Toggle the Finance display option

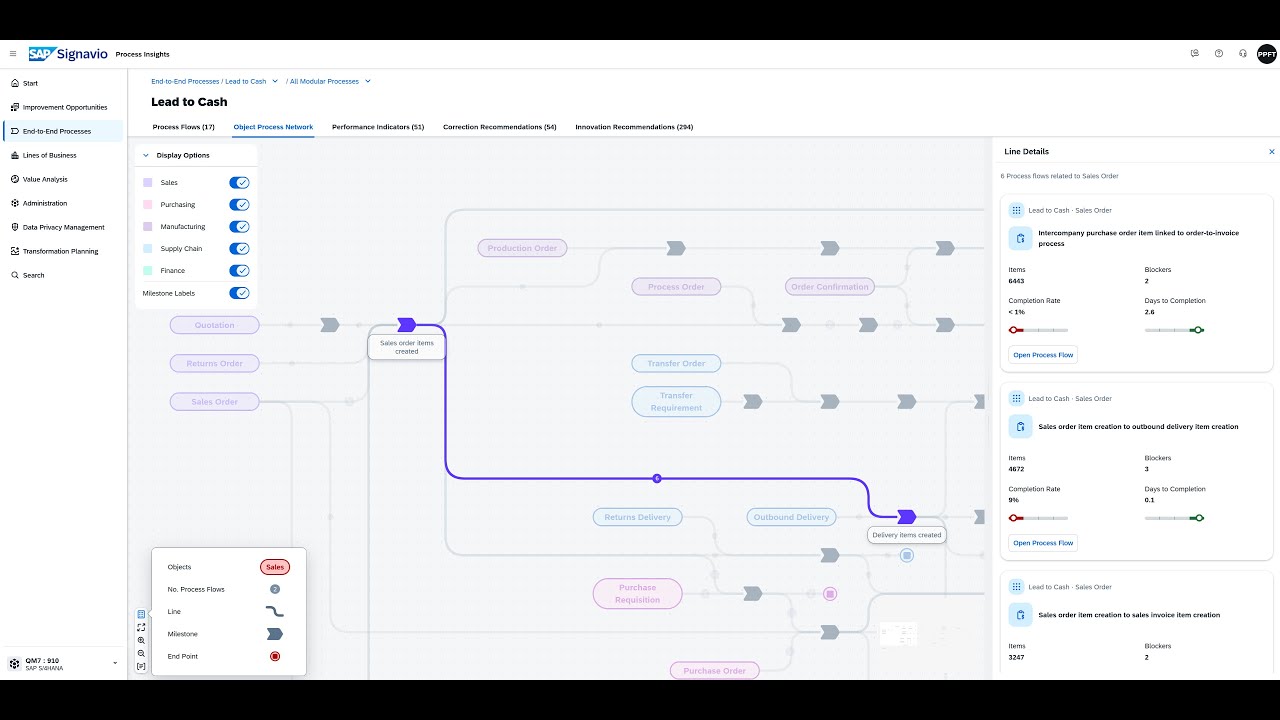pos(239,271)
